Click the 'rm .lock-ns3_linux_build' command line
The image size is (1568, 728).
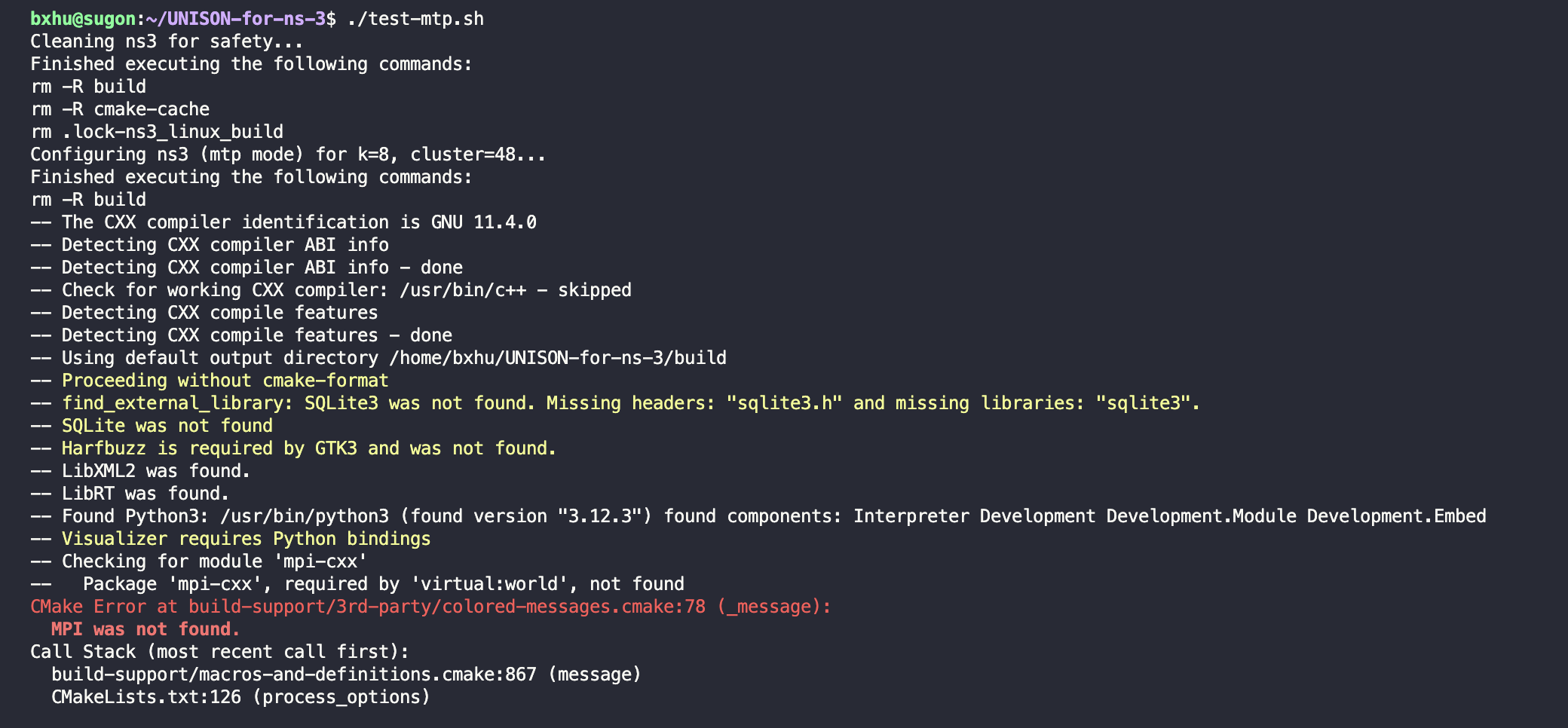click(x=157, y=132)
